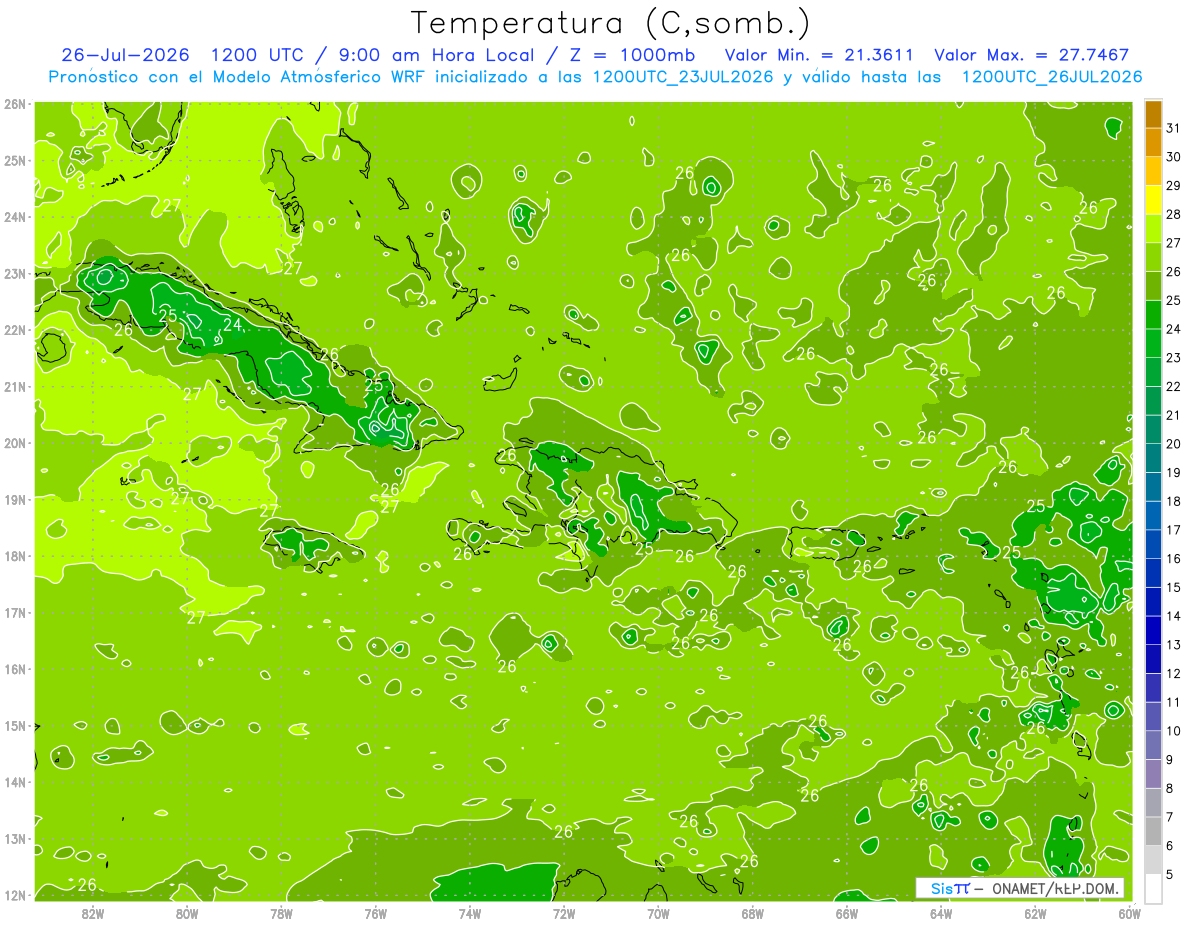Click latitude axis label '14N'

pos(14,782)
